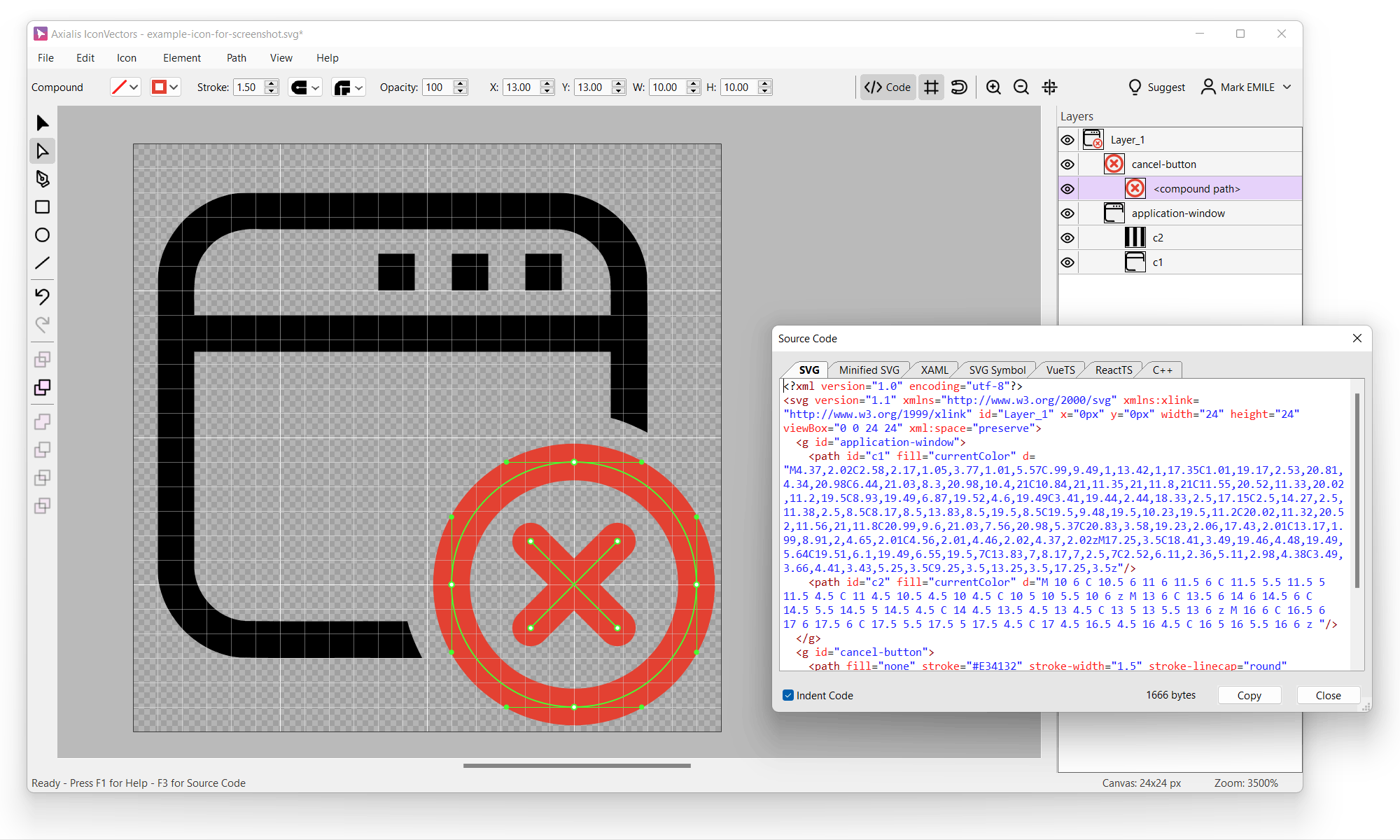Select the Pen tool in left toolbar
The image size is (1400, 840).
click(42, 179)
